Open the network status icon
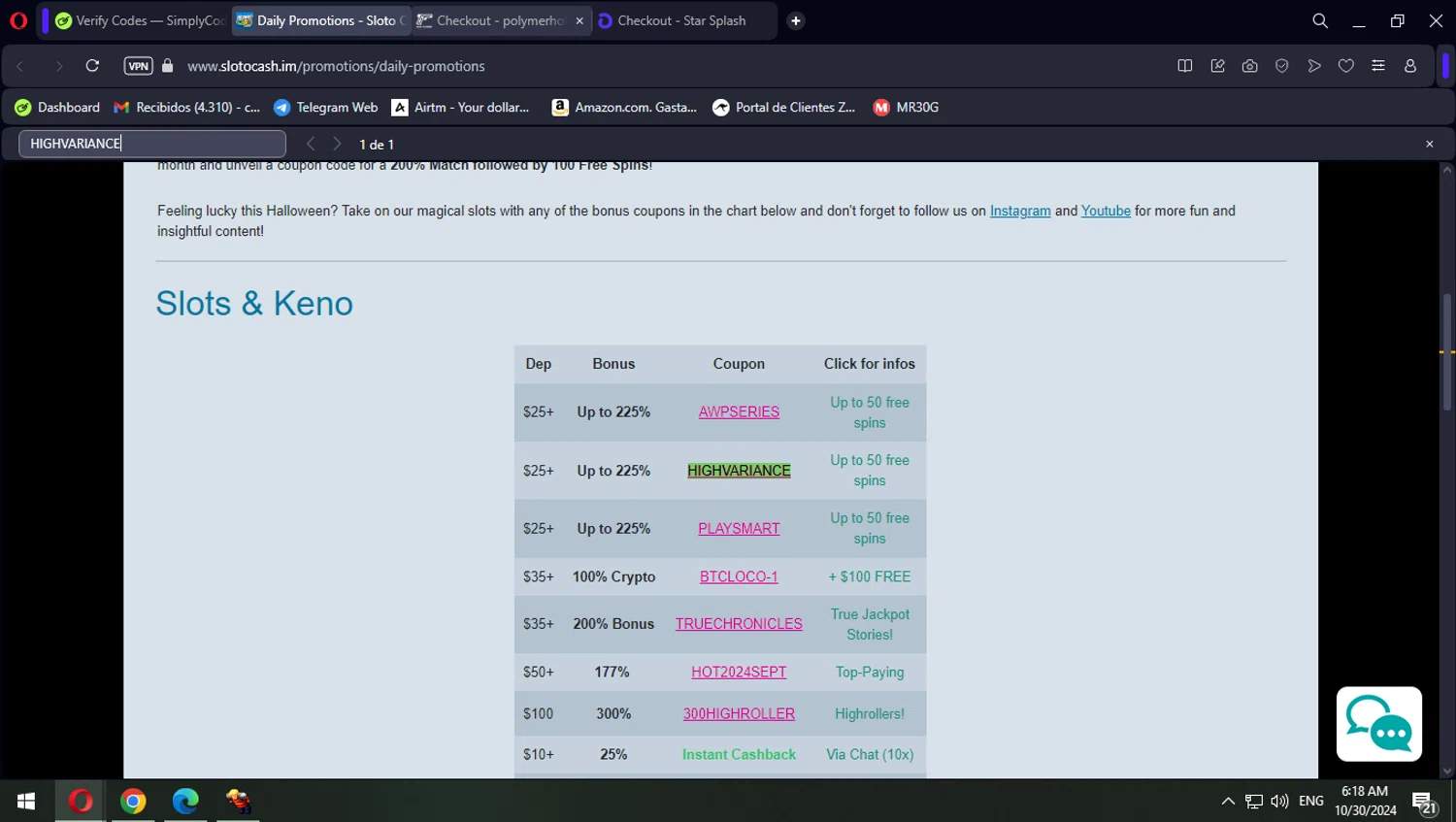This screenshot has width=1456, height=822. click(1254, 801)
